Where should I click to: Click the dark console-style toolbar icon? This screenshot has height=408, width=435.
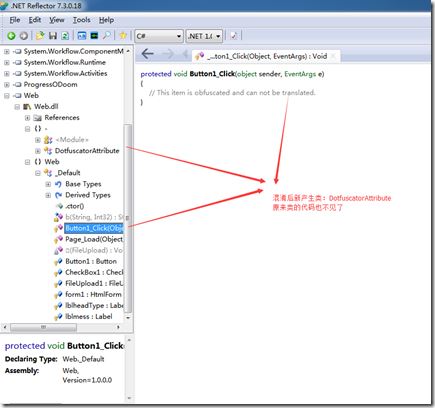coord(94,36)
